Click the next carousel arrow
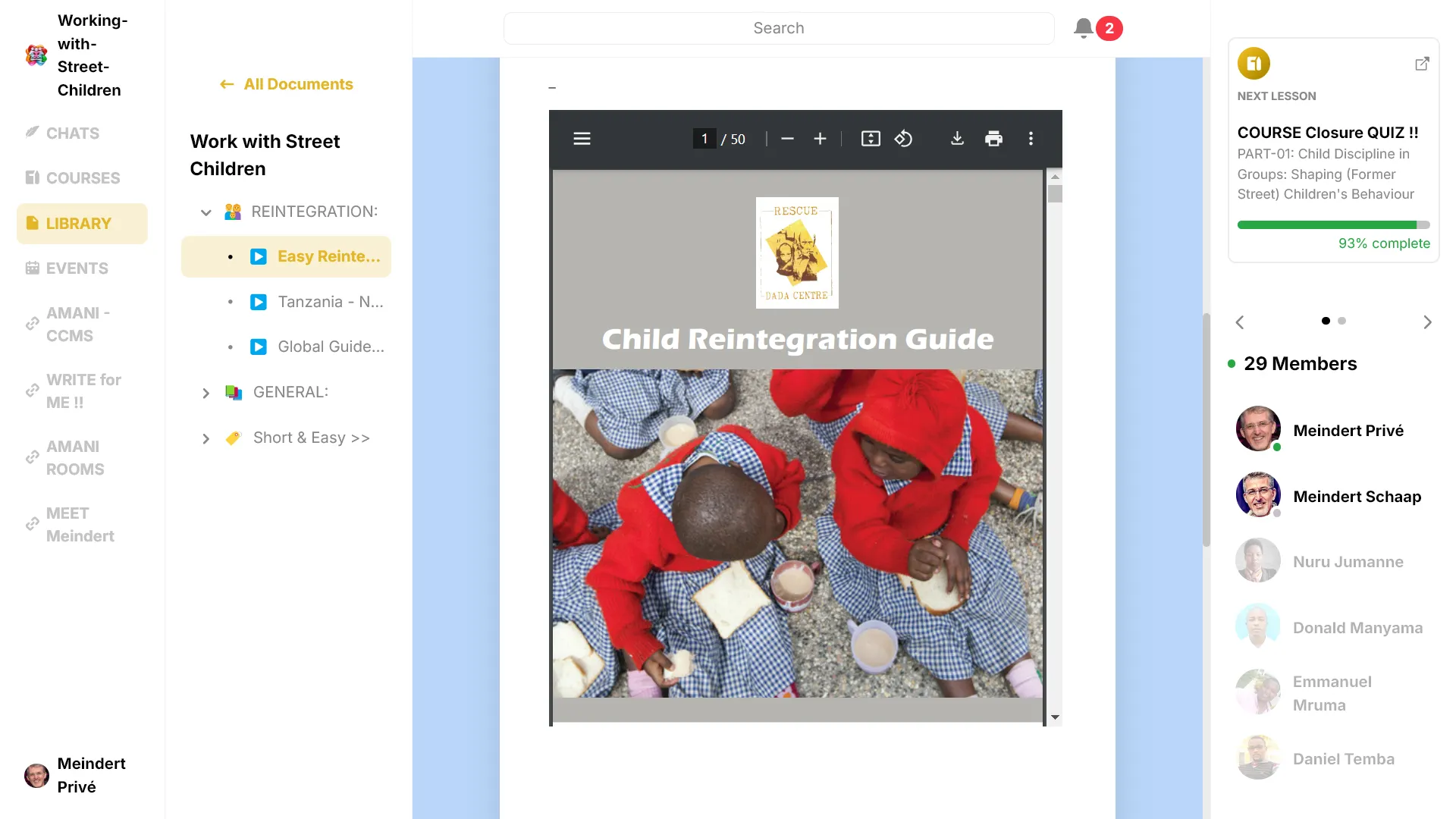The image size is (1456, 819). 1427,322
